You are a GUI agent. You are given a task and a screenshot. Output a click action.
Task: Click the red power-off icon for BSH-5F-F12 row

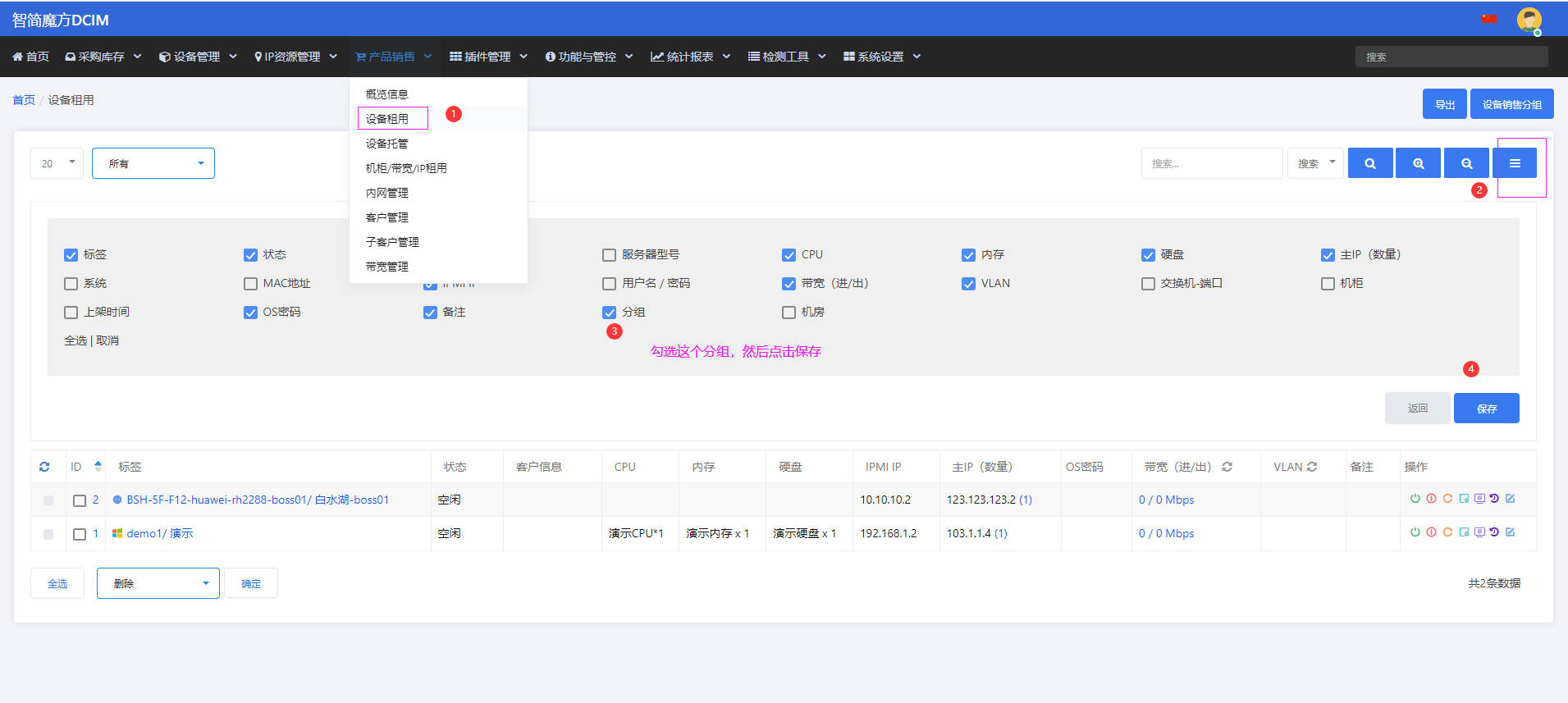(1431, 499)
